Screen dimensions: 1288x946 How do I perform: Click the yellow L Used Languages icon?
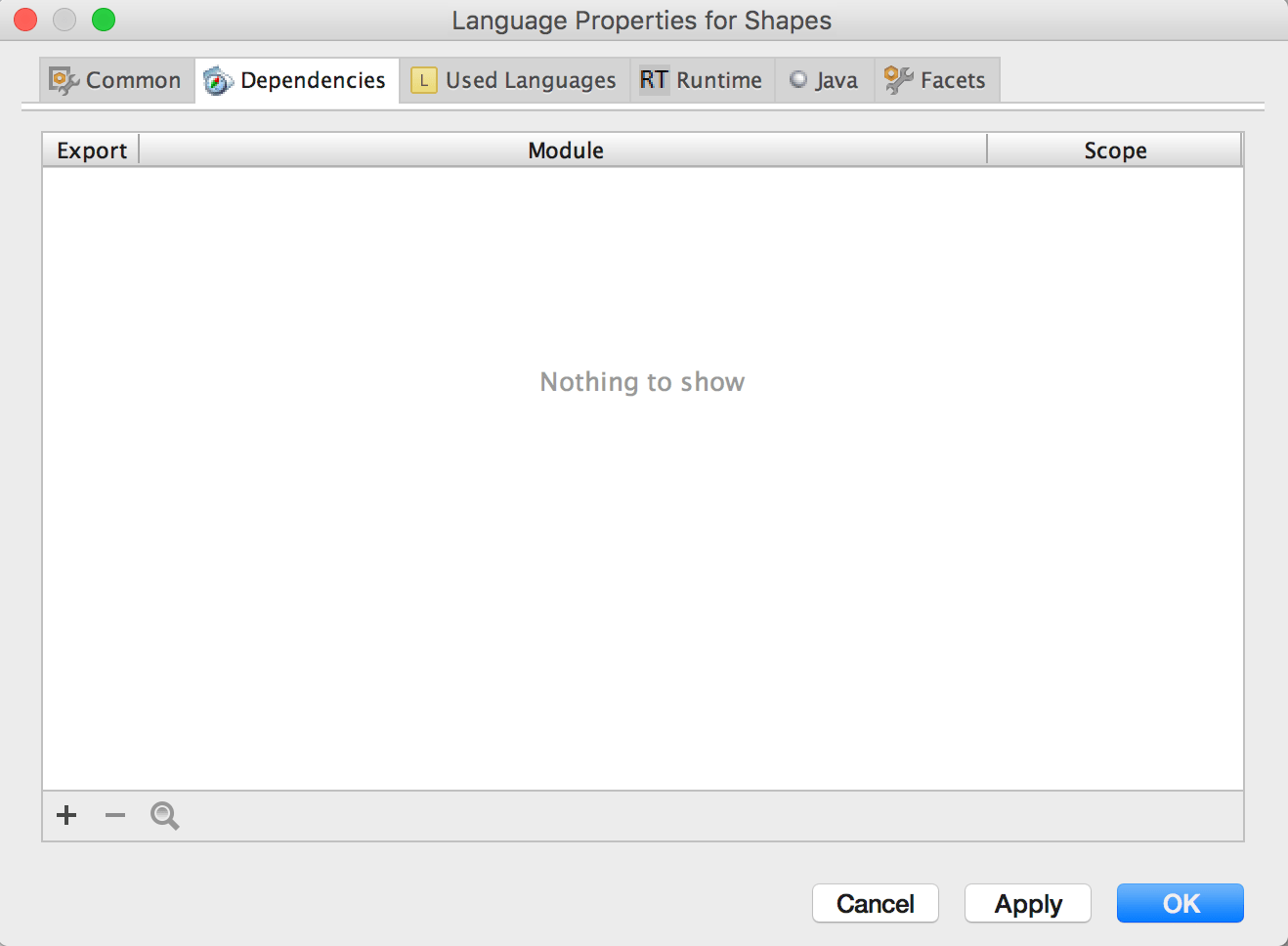[x=424, y=80]
